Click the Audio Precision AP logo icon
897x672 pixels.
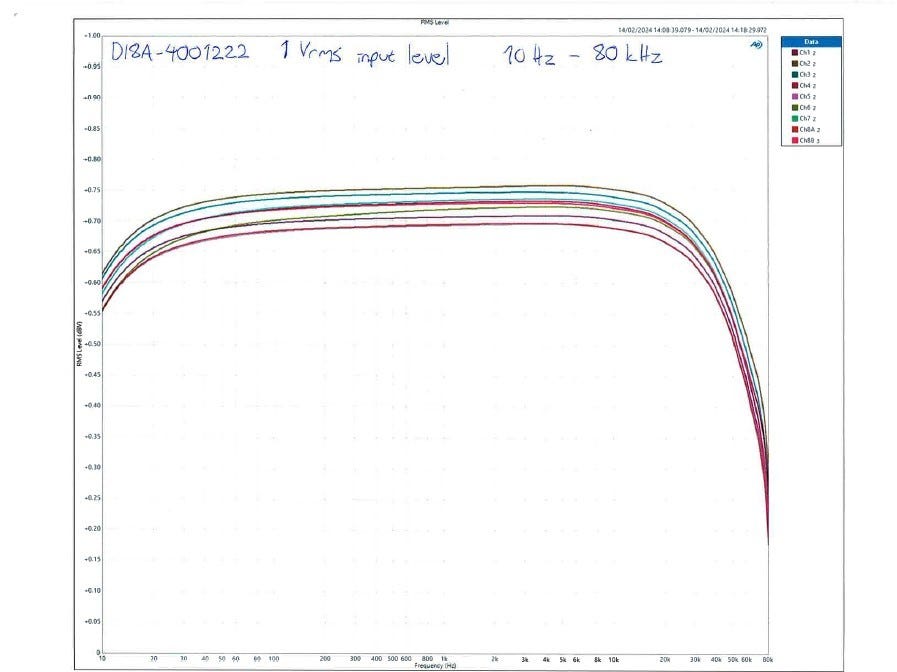click(x=756, y=44)
